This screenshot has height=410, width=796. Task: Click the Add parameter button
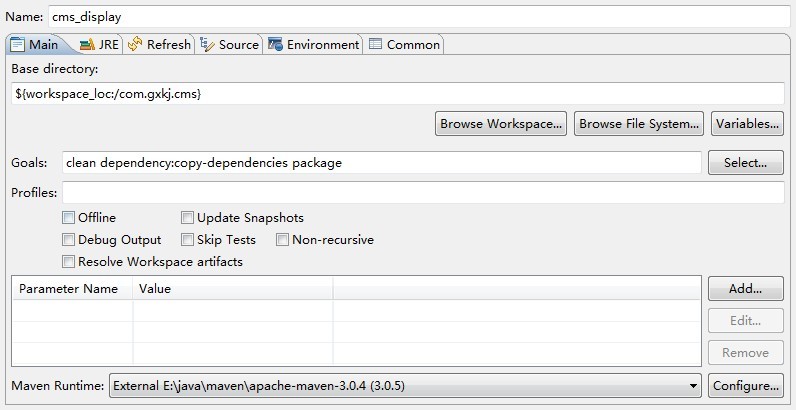pos(745,289)
